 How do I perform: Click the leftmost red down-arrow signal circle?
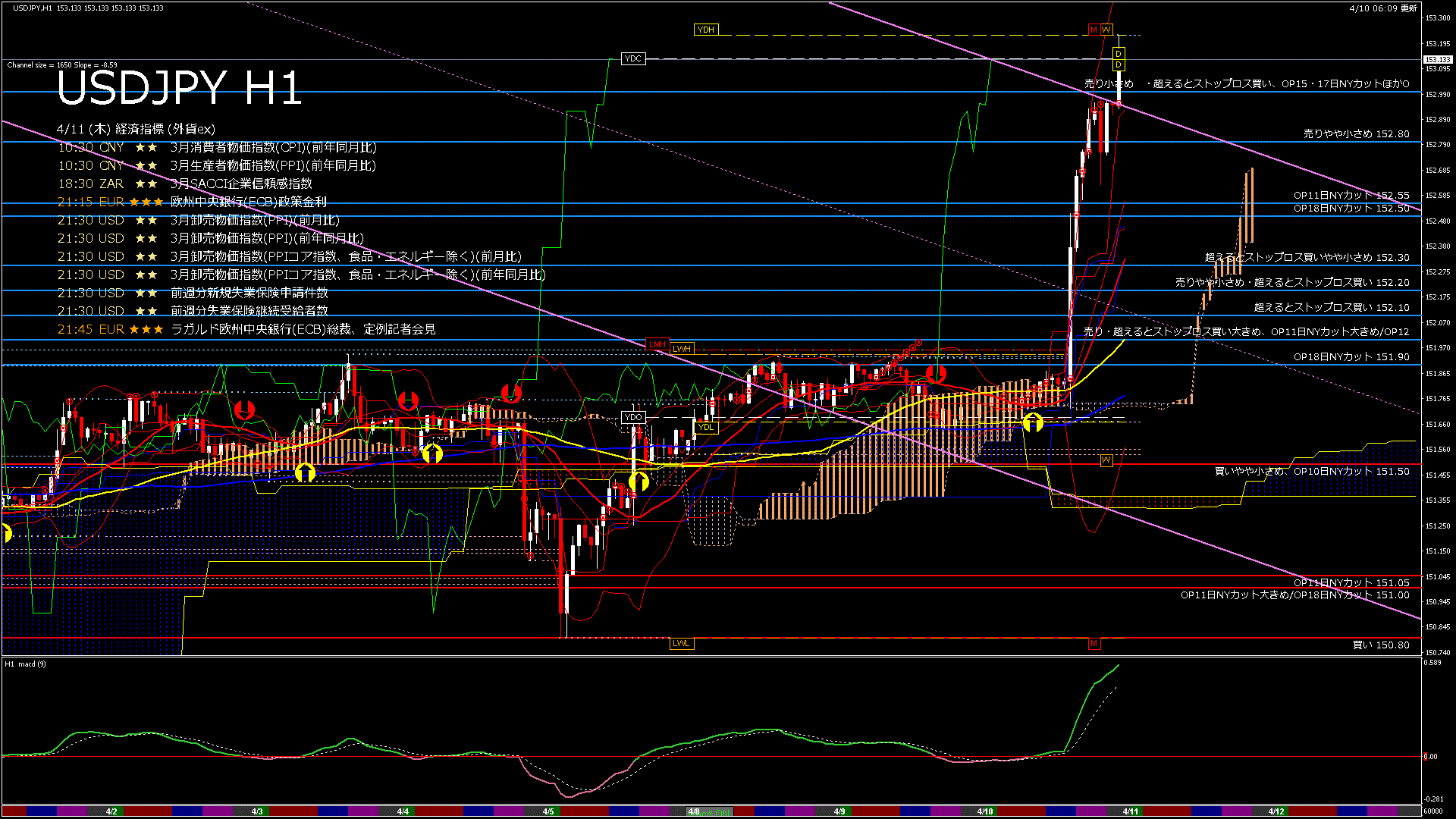(x=244, y=410)
